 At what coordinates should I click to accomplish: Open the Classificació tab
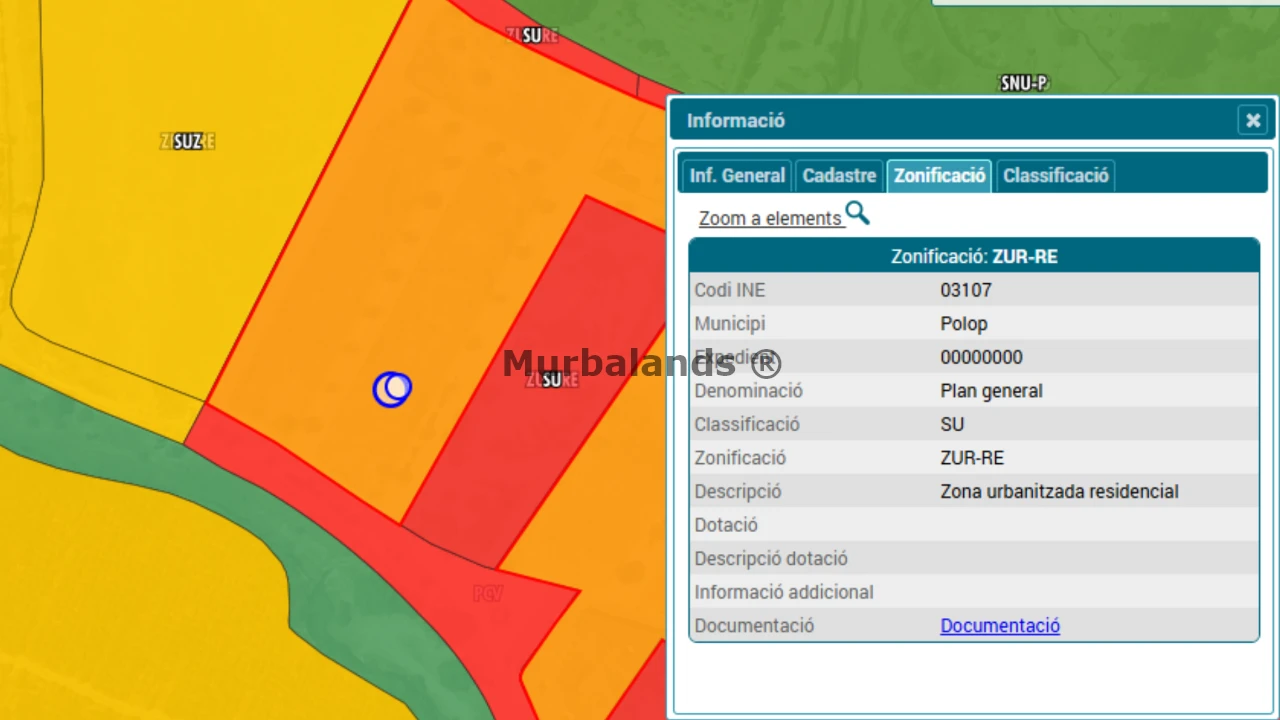(1055, 176)
